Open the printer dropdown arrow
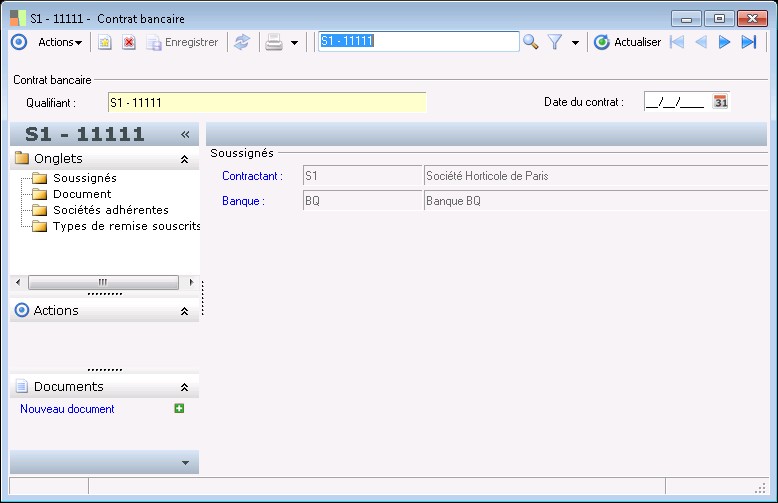778x503 pixels. tap(294, 43)
